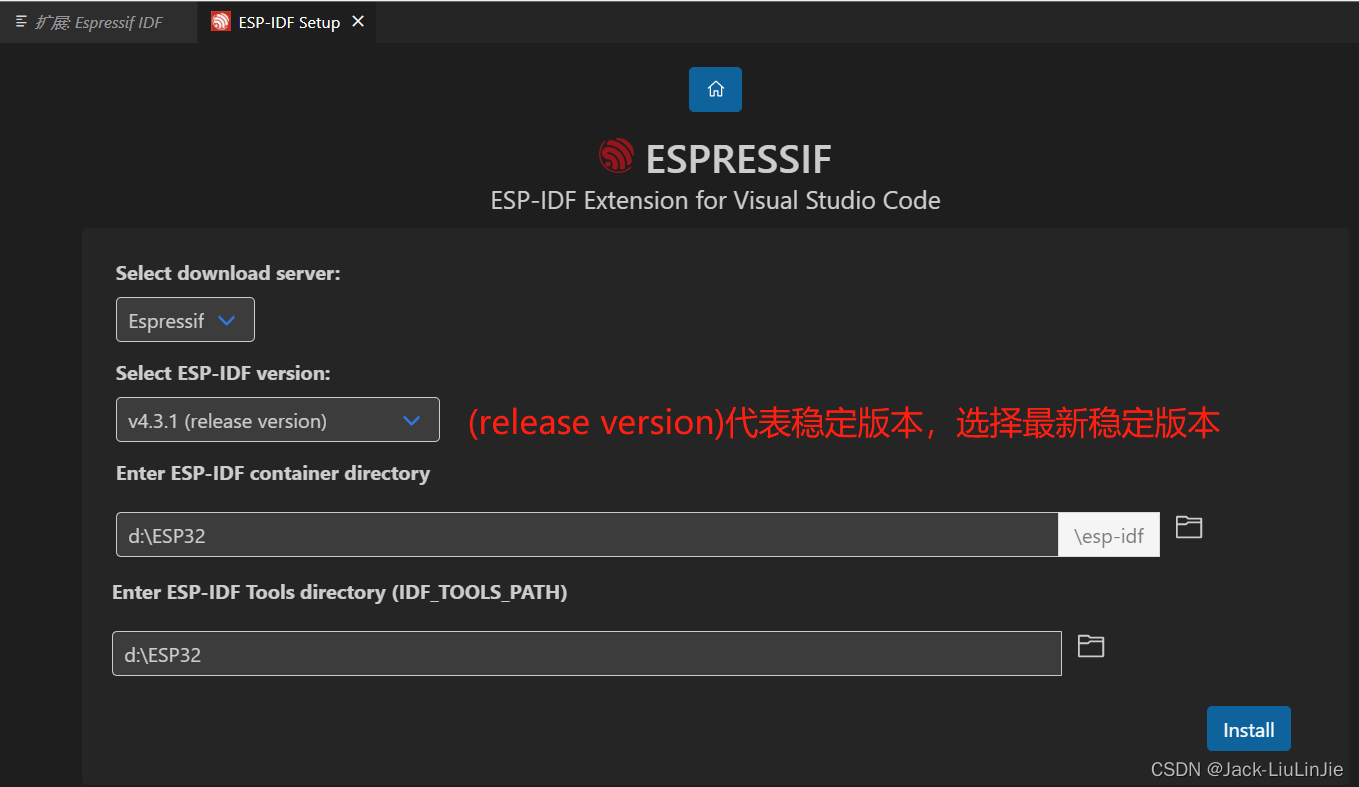Screen dimensions: 1359x787
Task: Select the ESP-IDF Setup tab
Action: [x=288, y=22]
